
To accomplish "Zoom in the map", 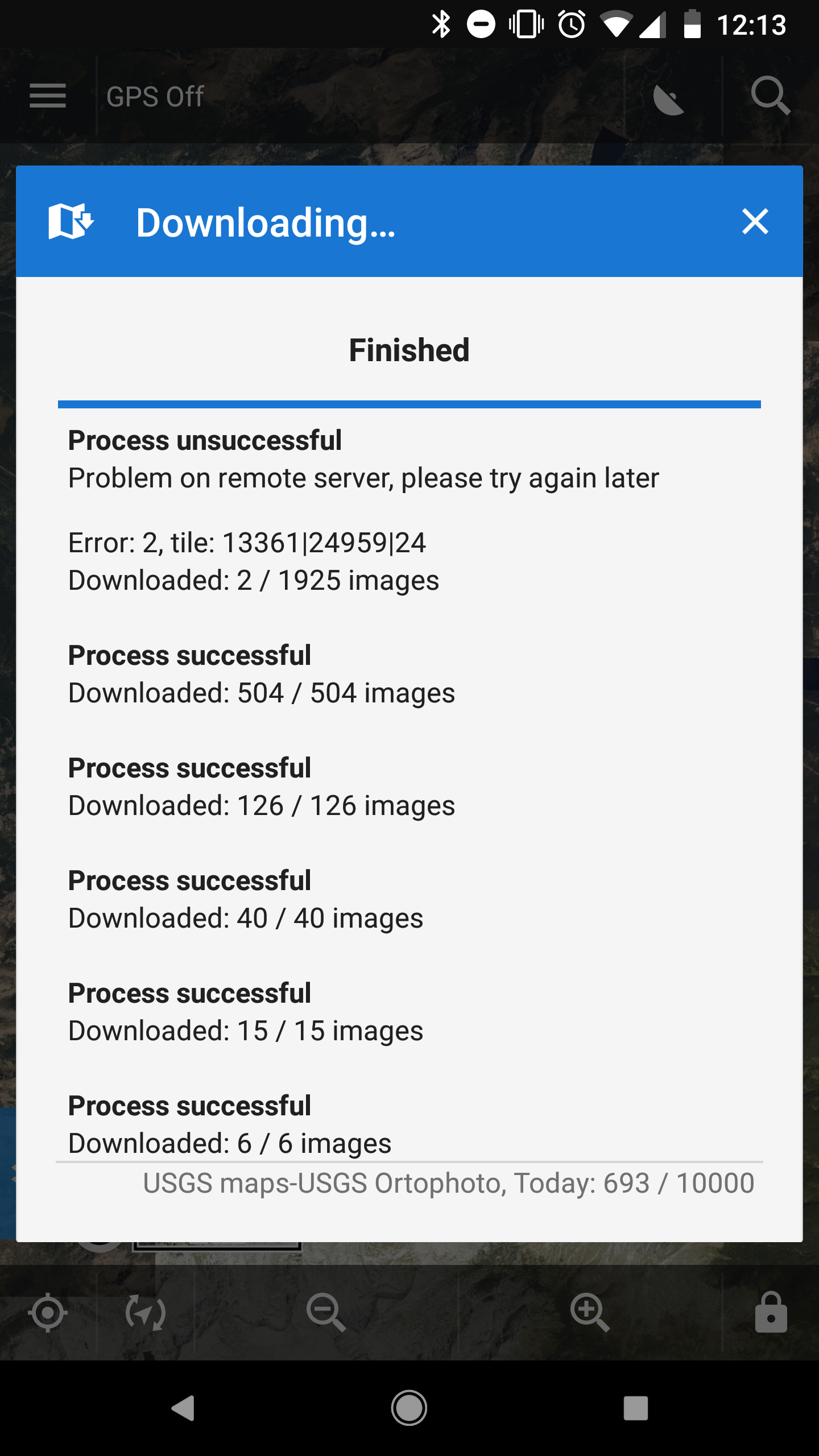I will (x=590, y=1313).
